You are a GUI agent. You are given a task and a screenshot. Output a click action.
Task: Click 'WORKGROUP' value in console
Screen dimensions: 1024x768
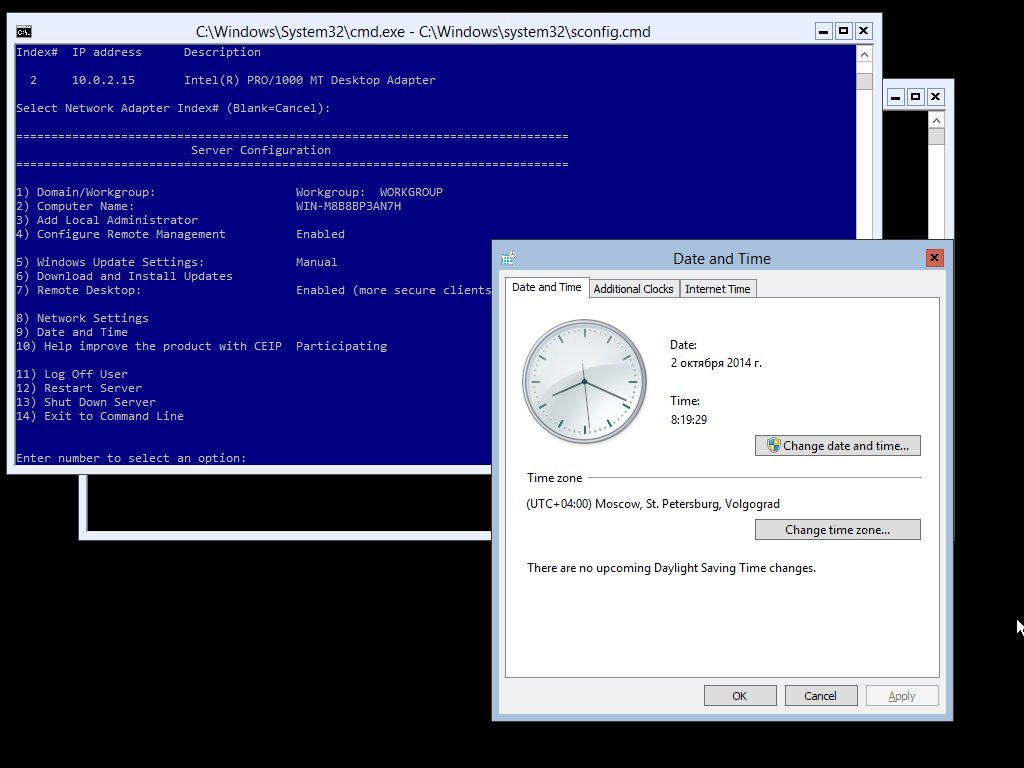(x=411, y=192)
